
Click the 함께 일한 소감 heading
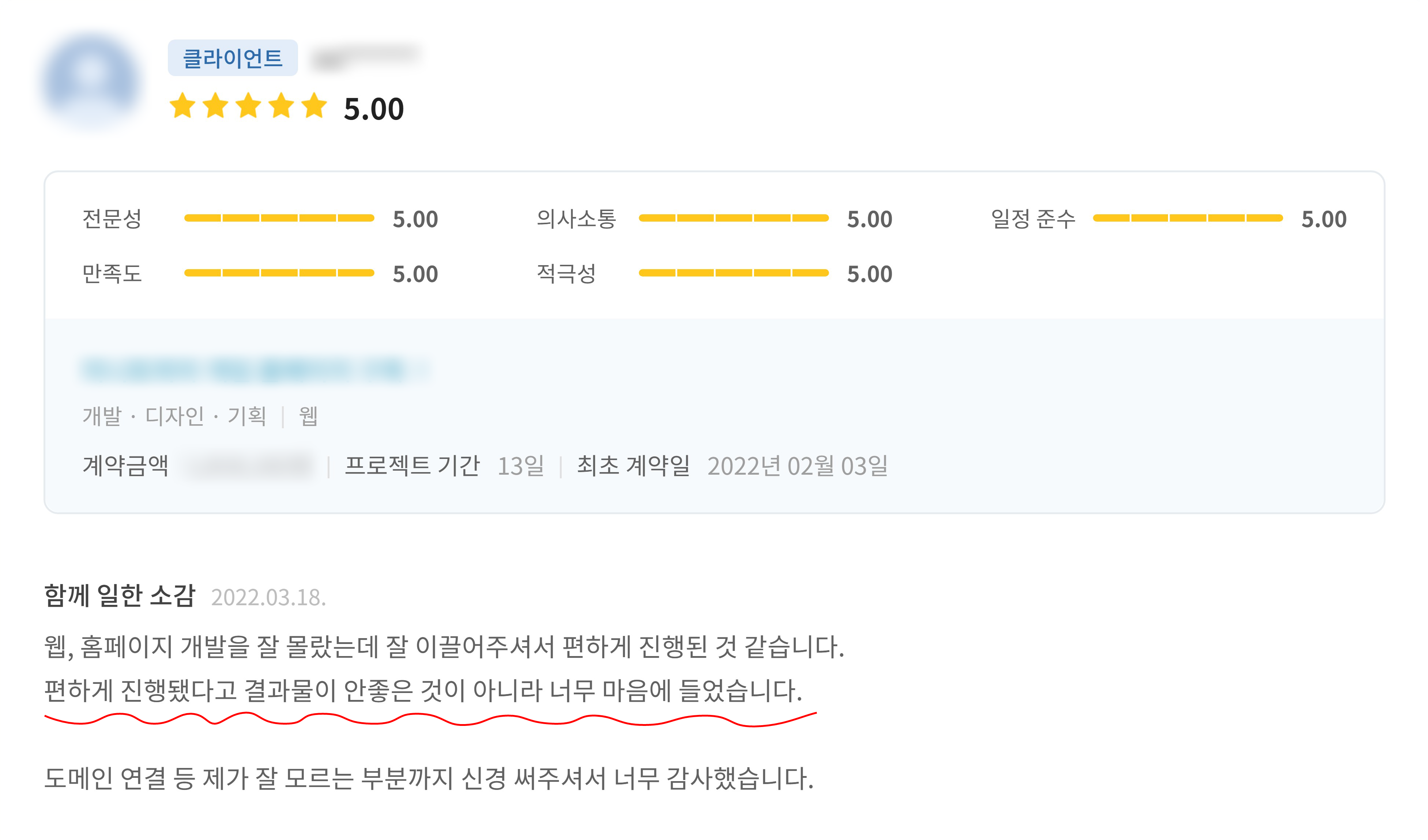[x=120, y=596]
